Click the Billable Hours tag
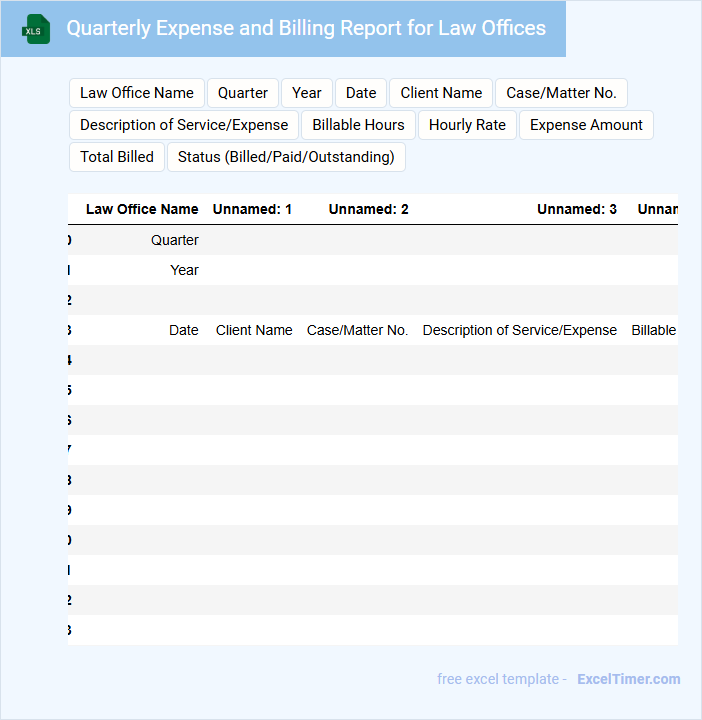 (358, 125)
